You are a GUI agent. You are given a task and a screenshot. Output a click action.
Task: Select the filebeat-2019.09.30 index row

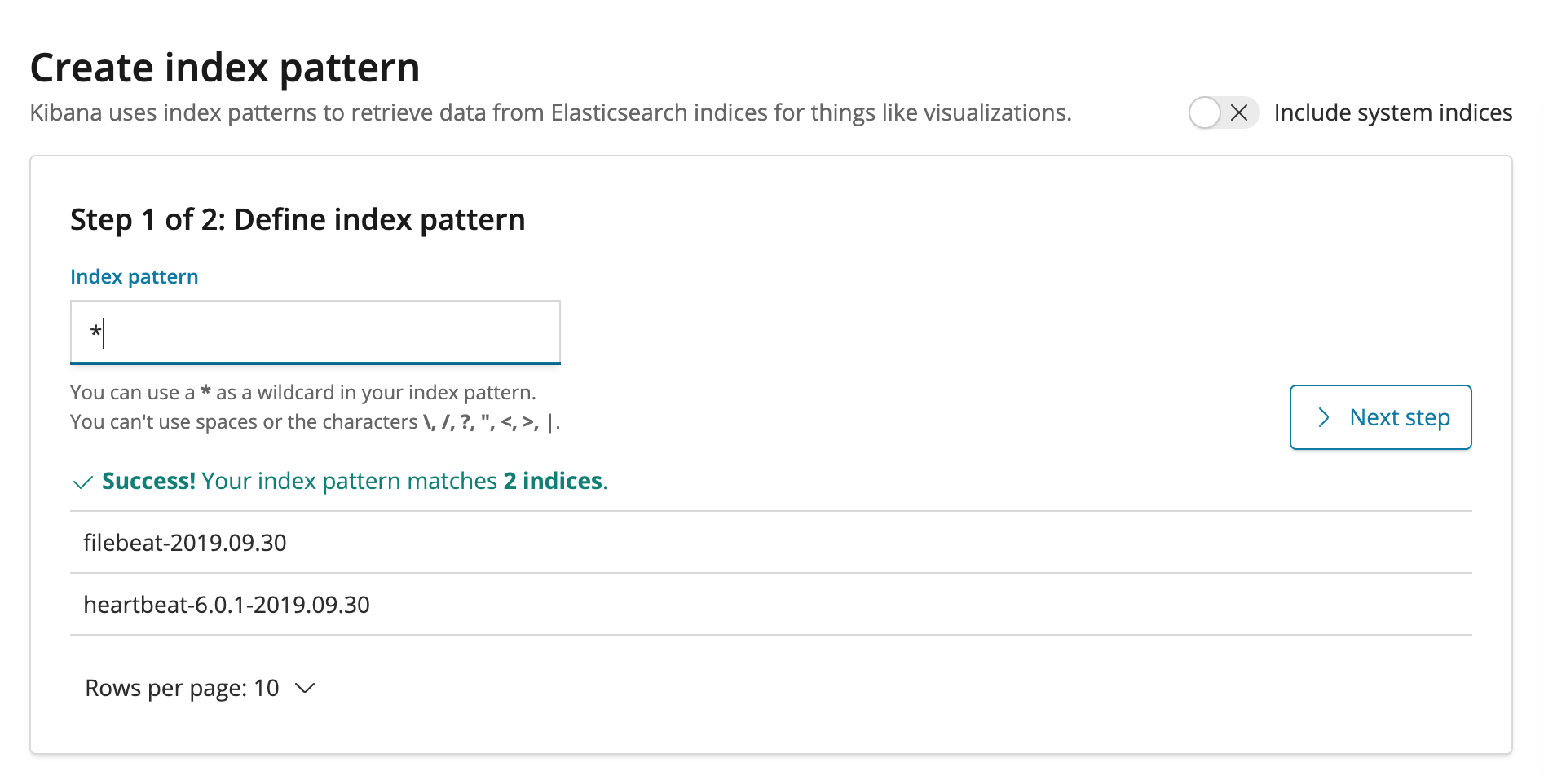[x=771, y=543]
